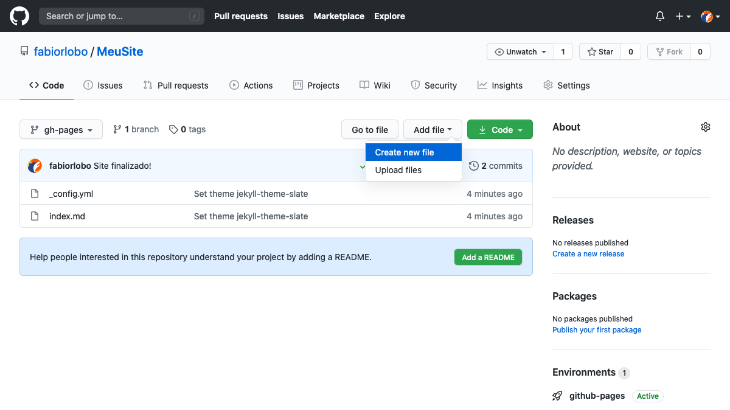
Task: Open the Insights tab
Action: [500, 86]
